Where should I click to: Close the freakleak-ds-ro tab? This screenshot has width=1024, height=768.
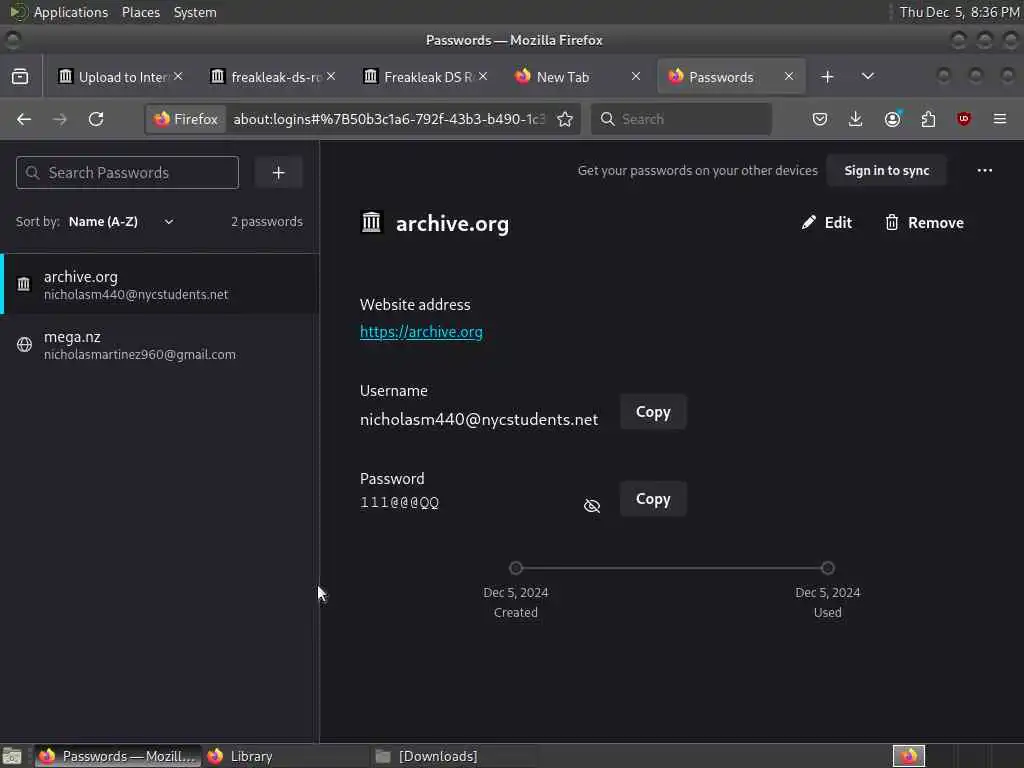331,76
